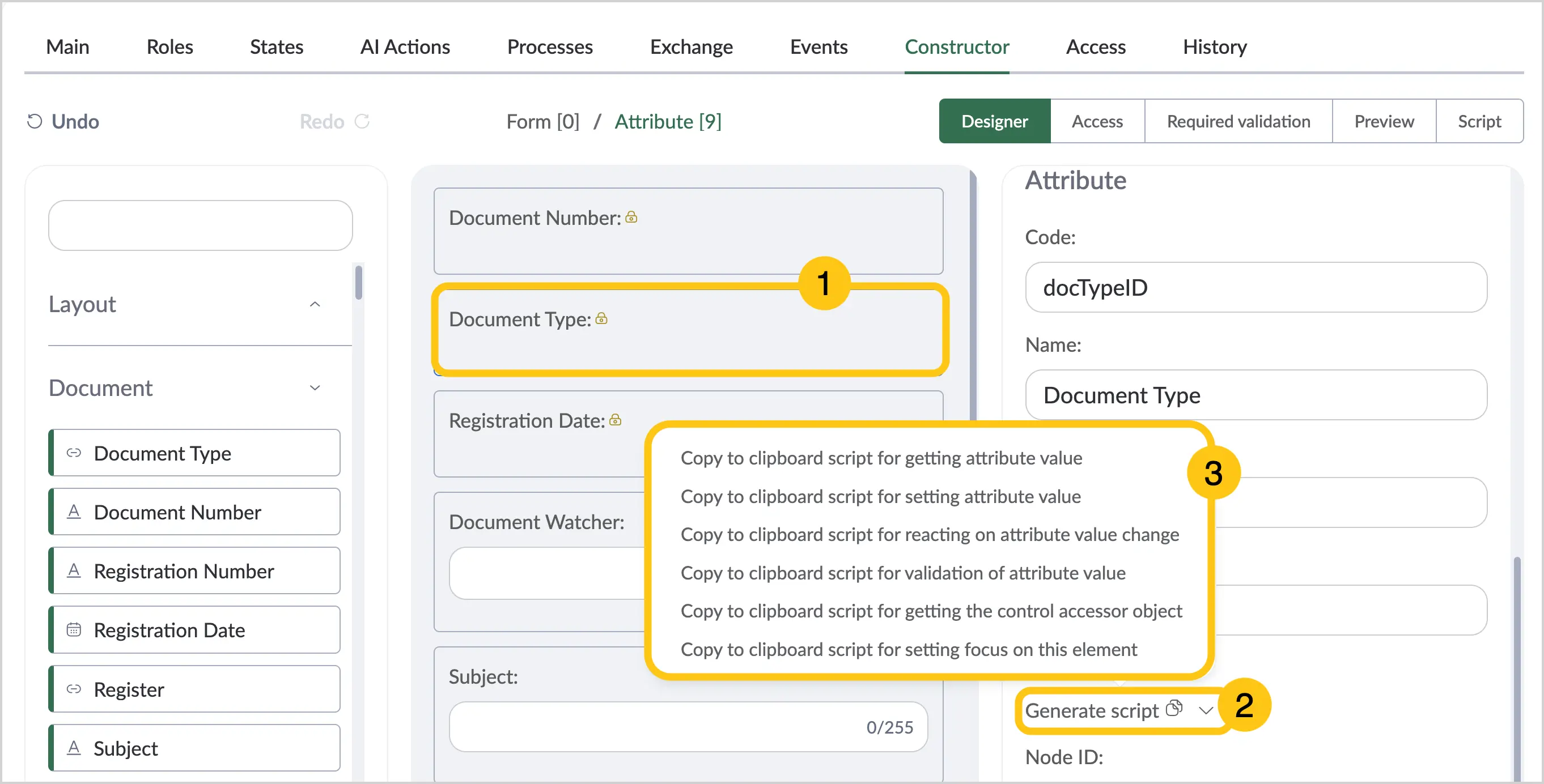
Task: Select the Constructor tab
Action: point(957,46)
